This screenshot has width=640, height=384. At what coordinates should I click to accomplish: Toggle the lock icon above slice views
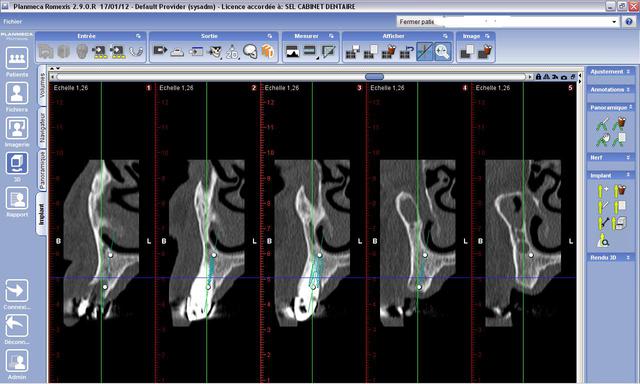538,77
